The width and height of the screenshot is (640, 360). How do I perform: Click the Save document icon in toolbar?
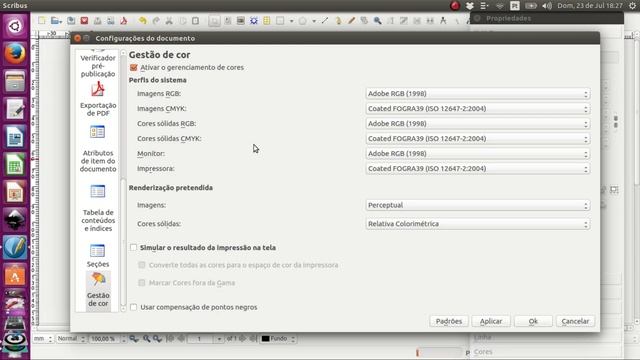click(71, 20)
